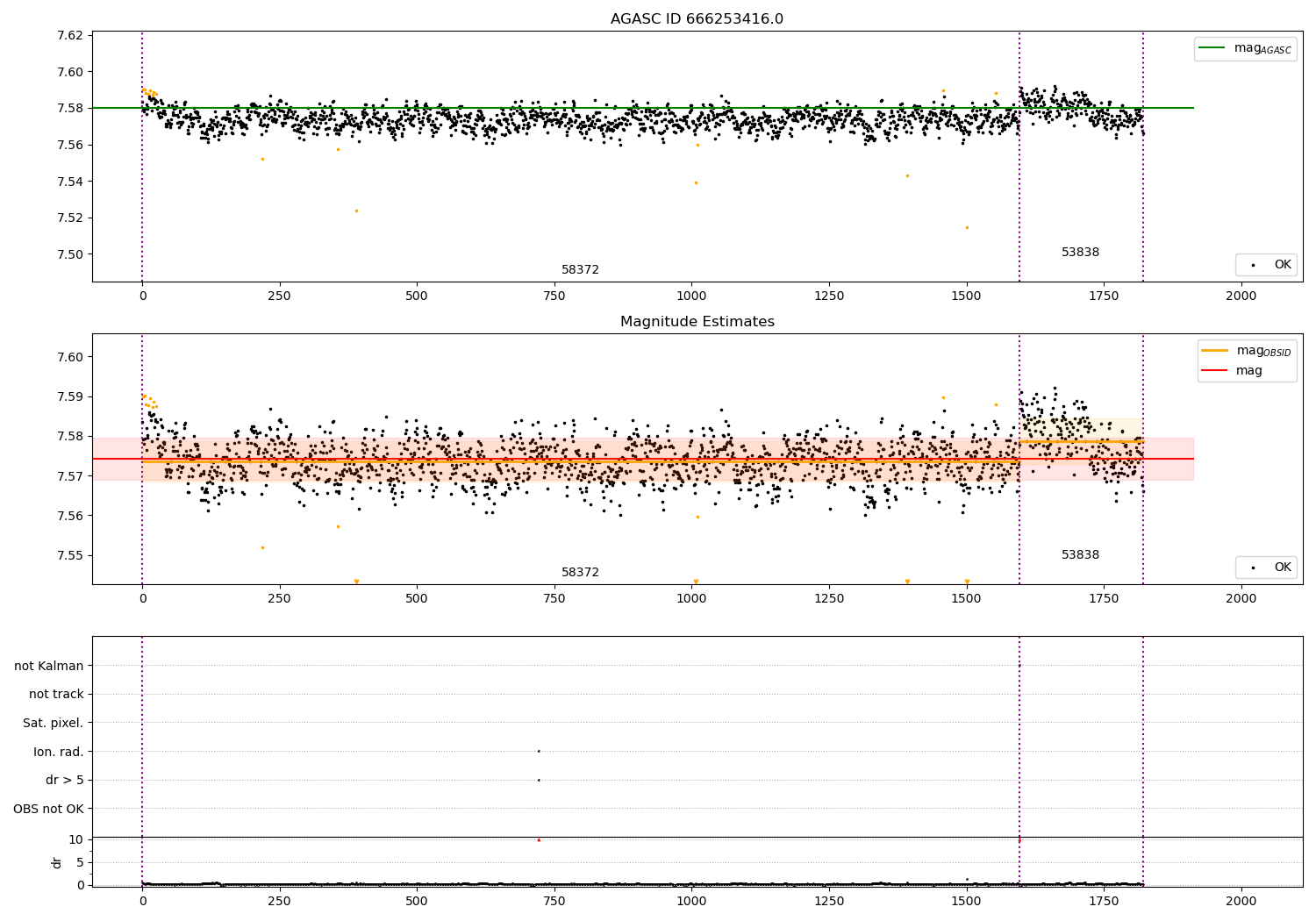Viewport: 1316px width, 921px height.
Task: Click the "7.59" y-axis tick label
Action: tap(70, 396)
